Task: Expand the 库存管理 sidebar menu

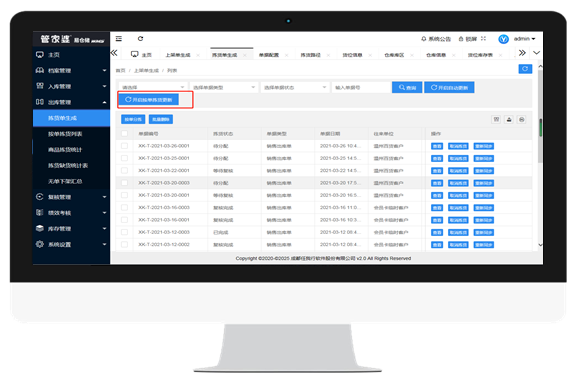Action: click(104, 229)
